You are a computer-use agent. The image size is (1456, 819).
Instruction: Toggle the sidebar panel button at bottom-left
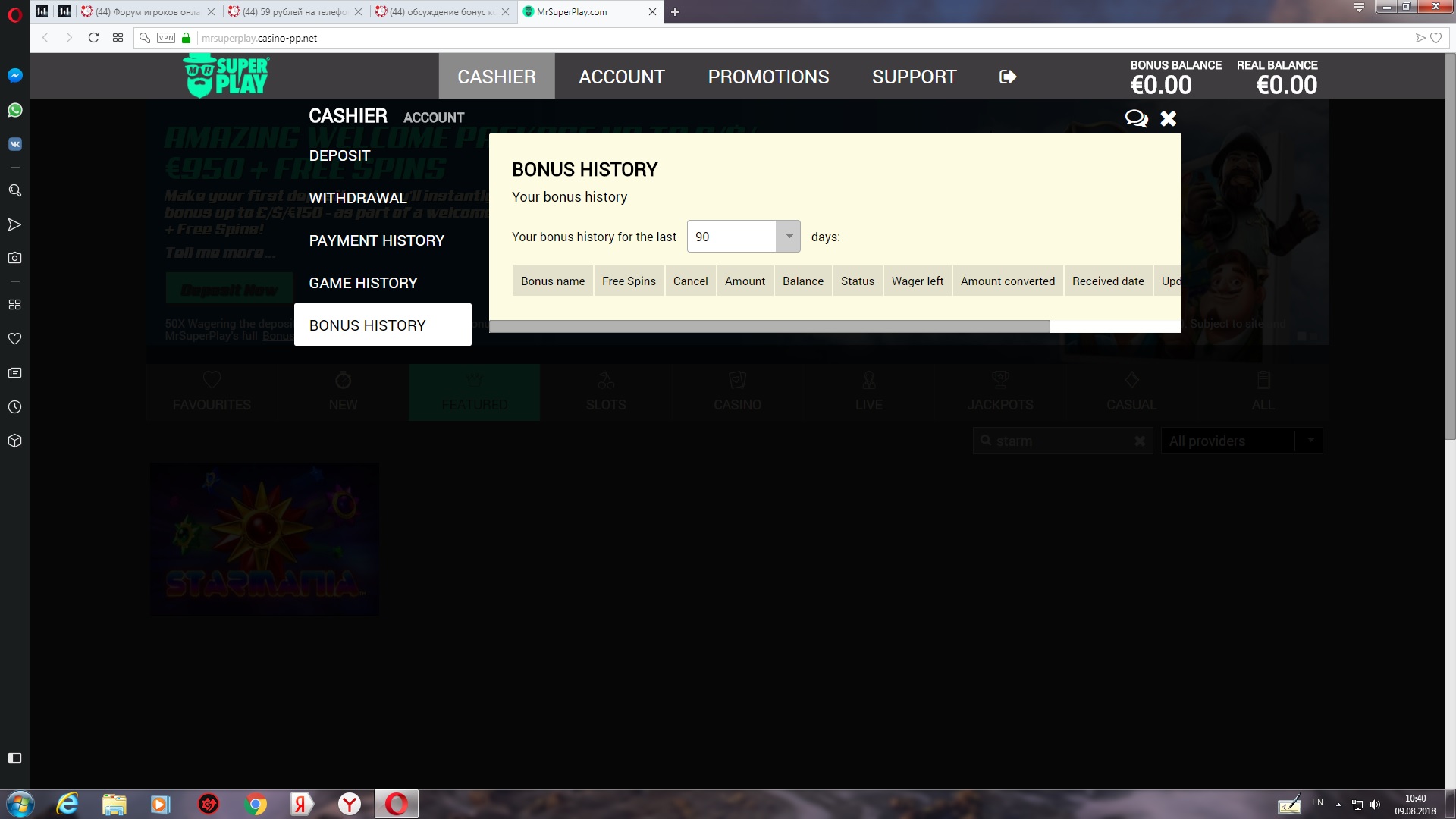click(14, 758)
